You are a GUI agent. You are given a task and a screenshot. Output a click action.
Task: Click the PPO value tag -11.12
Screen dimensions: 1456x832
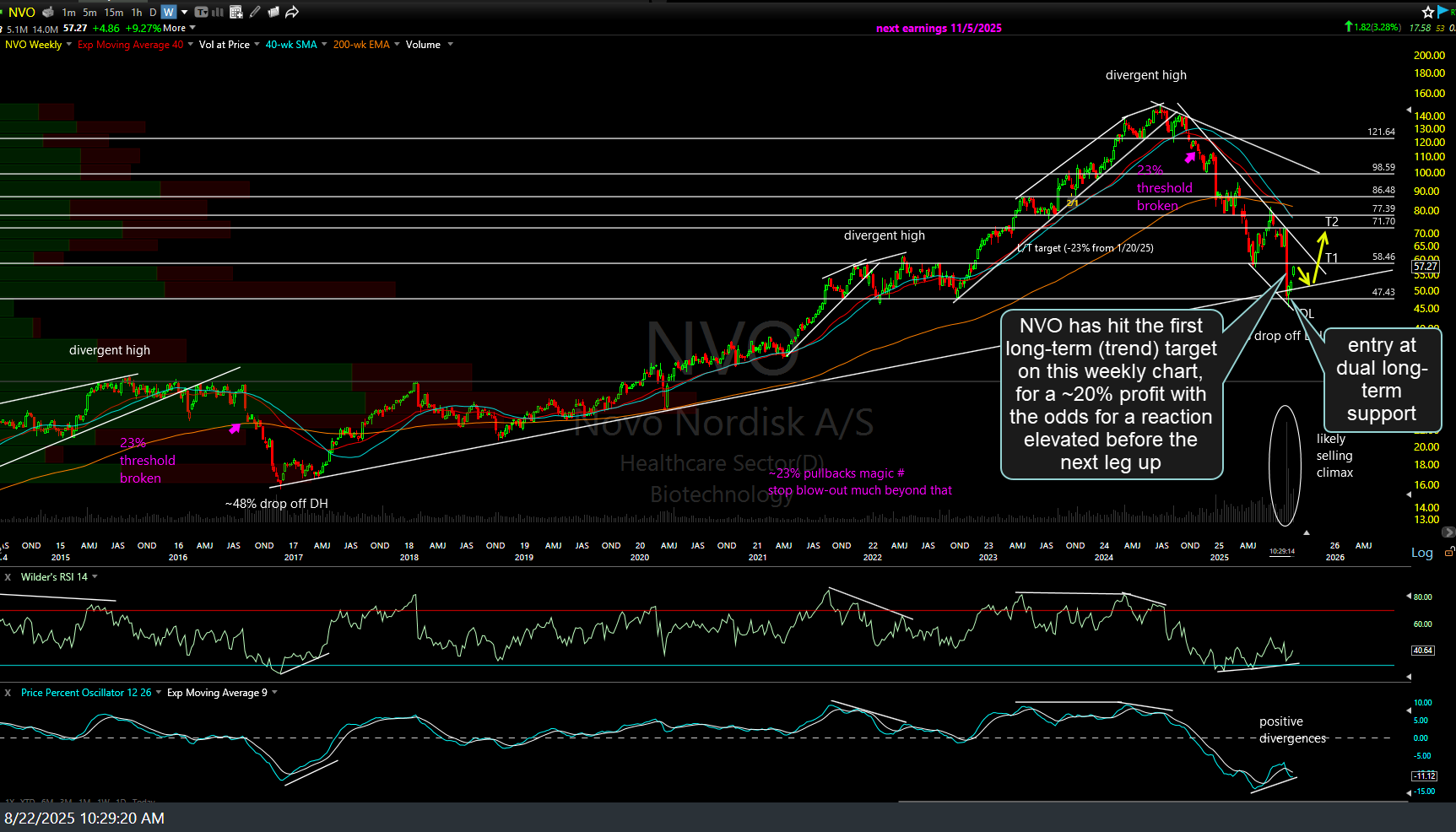pos(1425,775)
